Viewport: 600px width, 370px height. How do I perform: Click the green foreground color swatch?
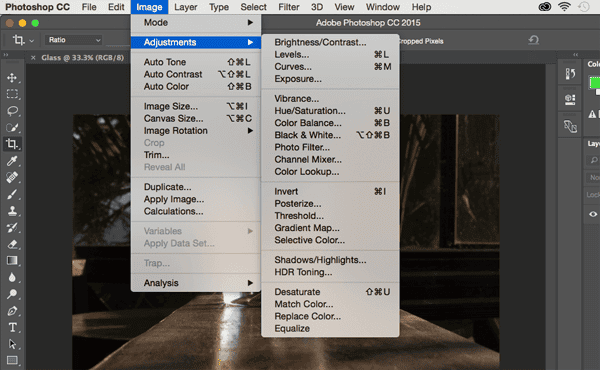(594, 82)
